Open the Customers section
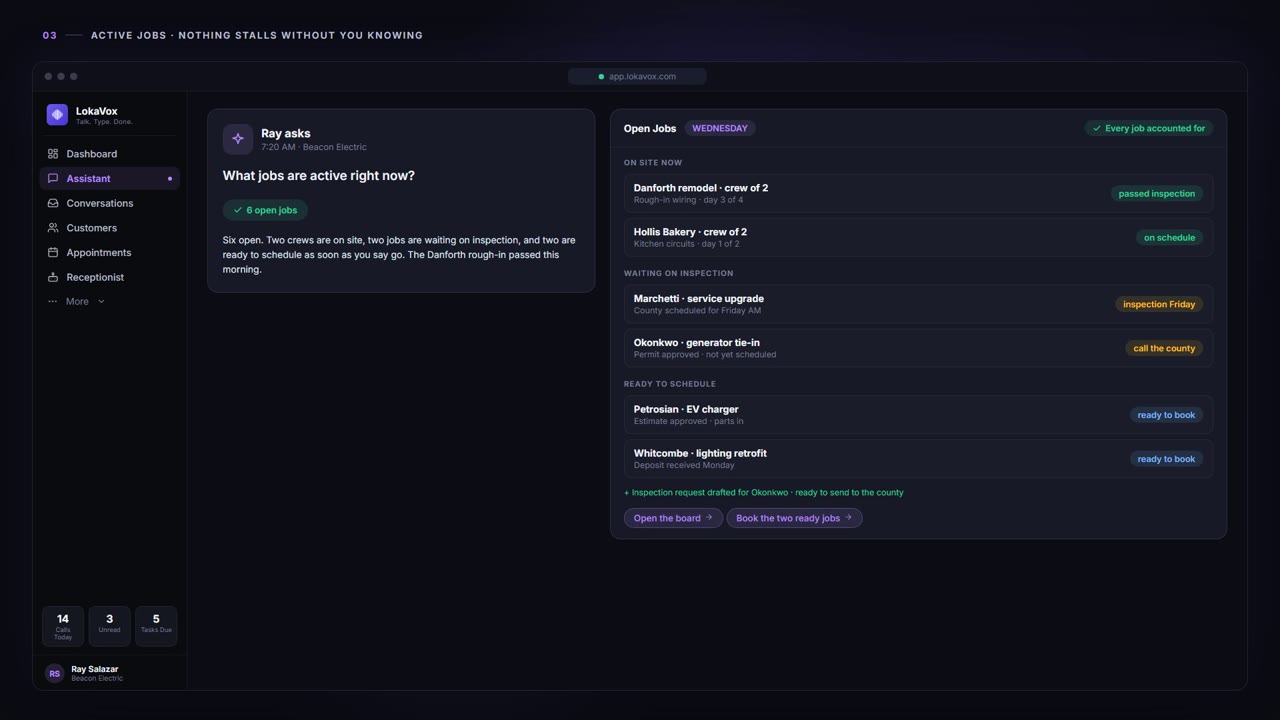This screenshot has height=720, width=1280. (109, 228)
